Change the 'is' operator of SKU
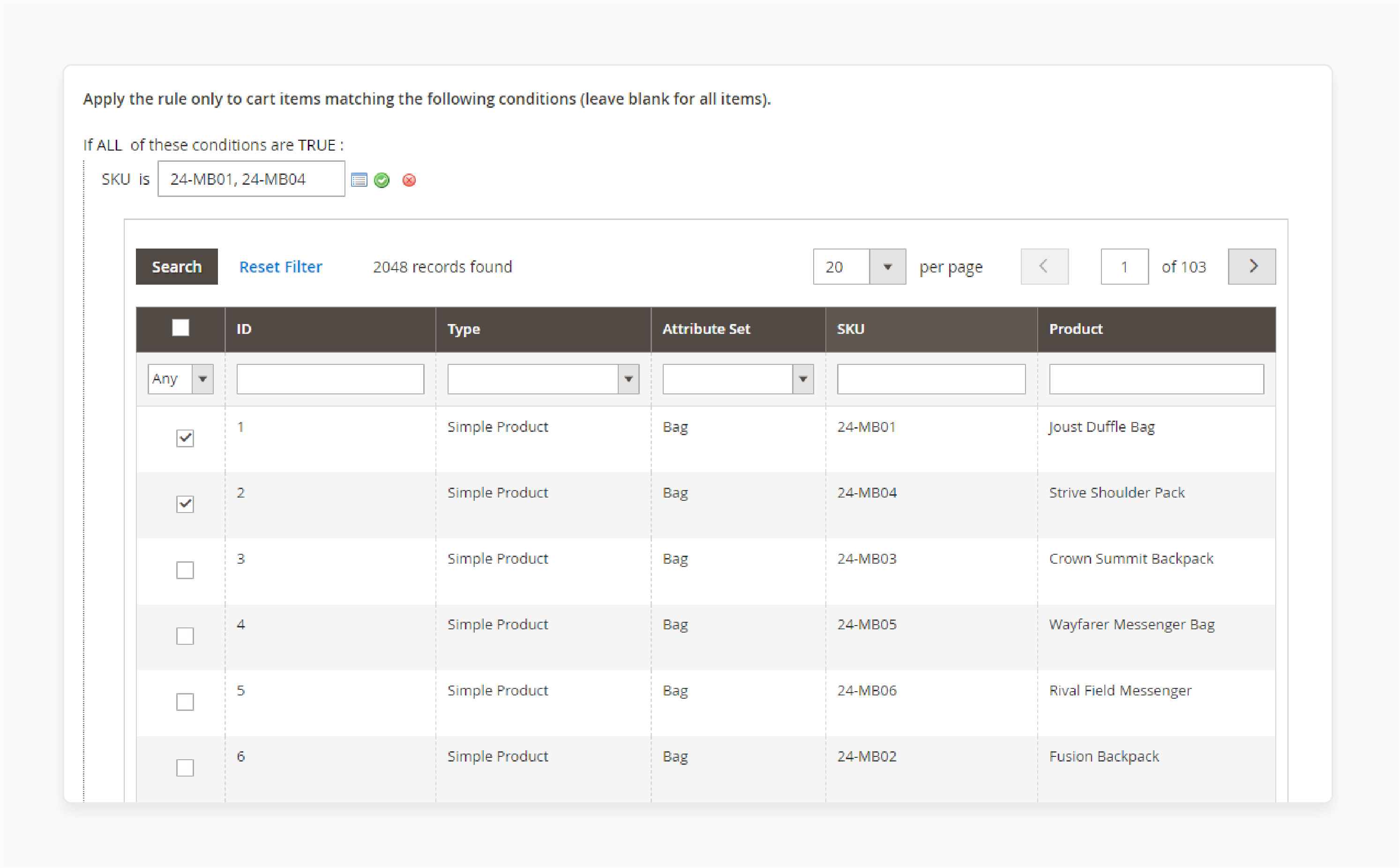 click(144, 180)
